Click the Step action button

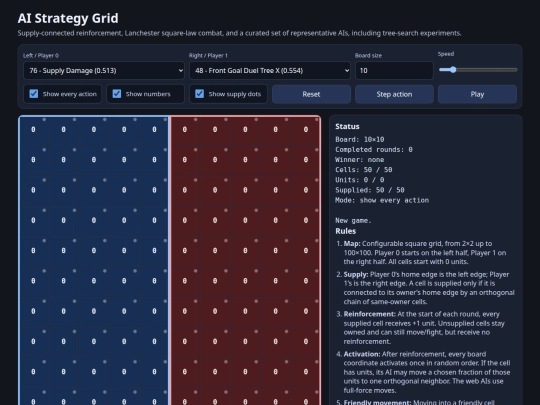point(394,94)
